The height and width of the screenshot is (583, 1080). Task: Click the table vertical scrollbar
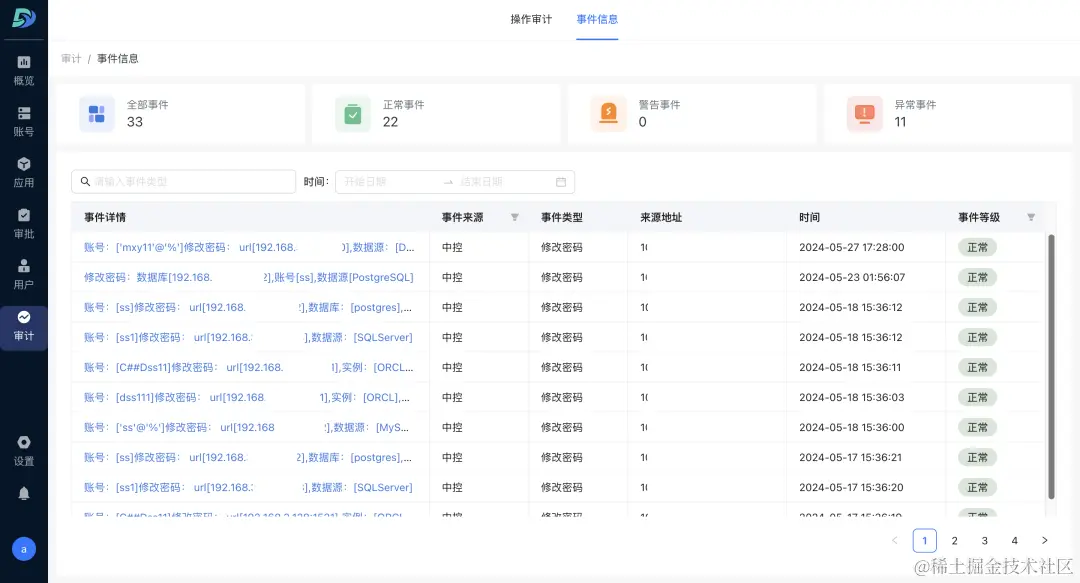tap(1051, 367)
